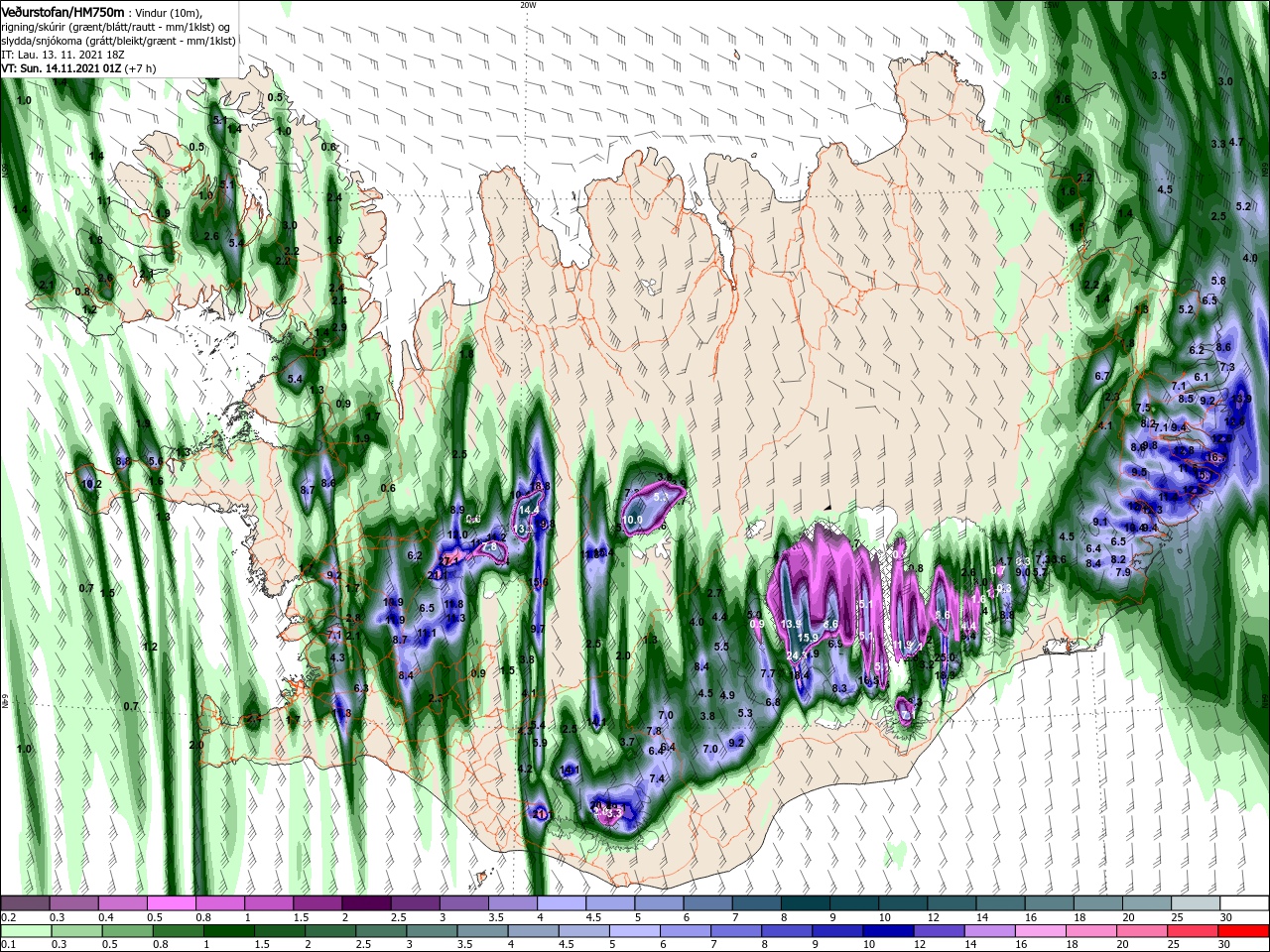Click the '14.4' value in the pink contour
This screenshot has height=952, width=1270.
pyautogui.click(x=530, y=510)
